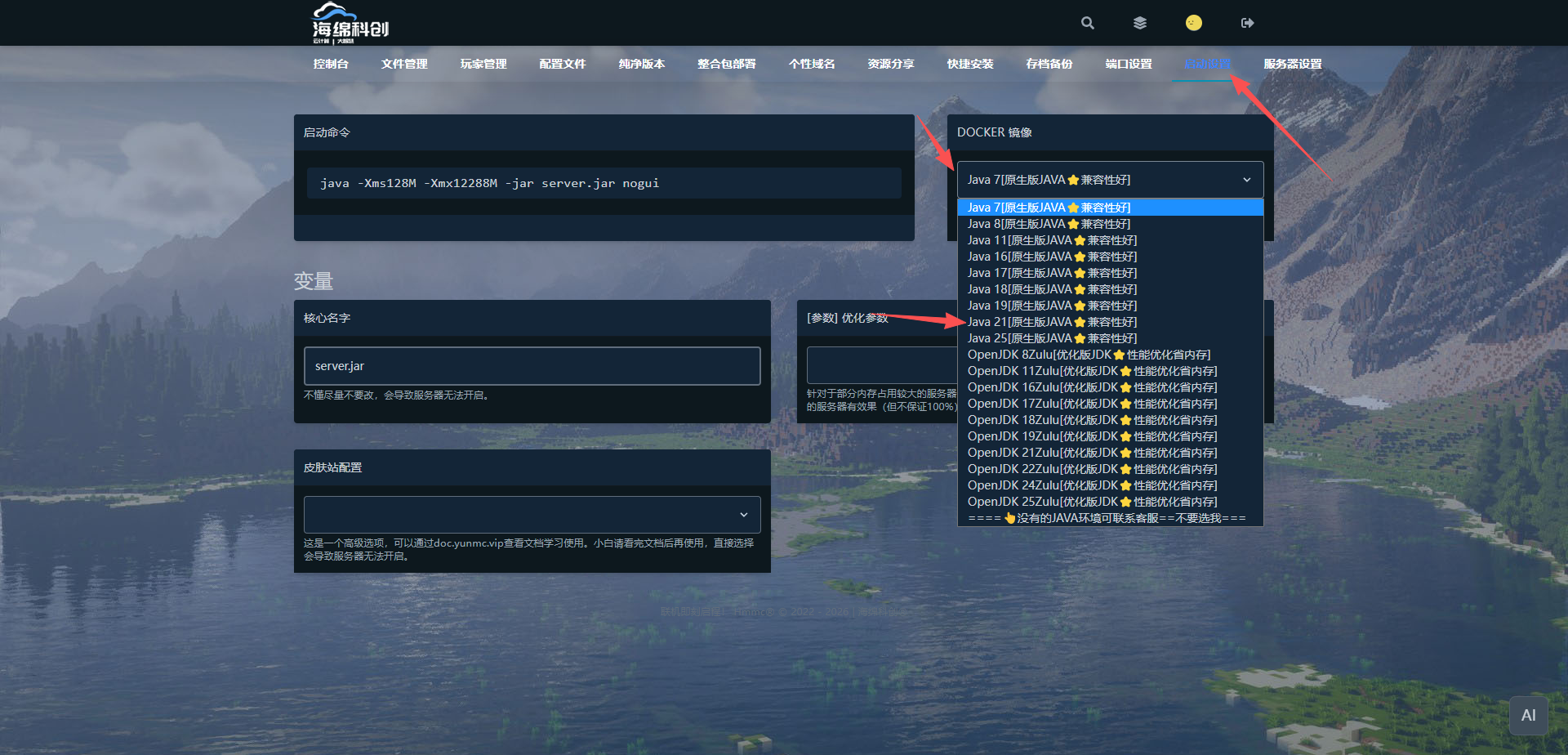Open the layers stack icon
The width and height of the screenshot is (1568, 755).
[x=1140, y=23]
